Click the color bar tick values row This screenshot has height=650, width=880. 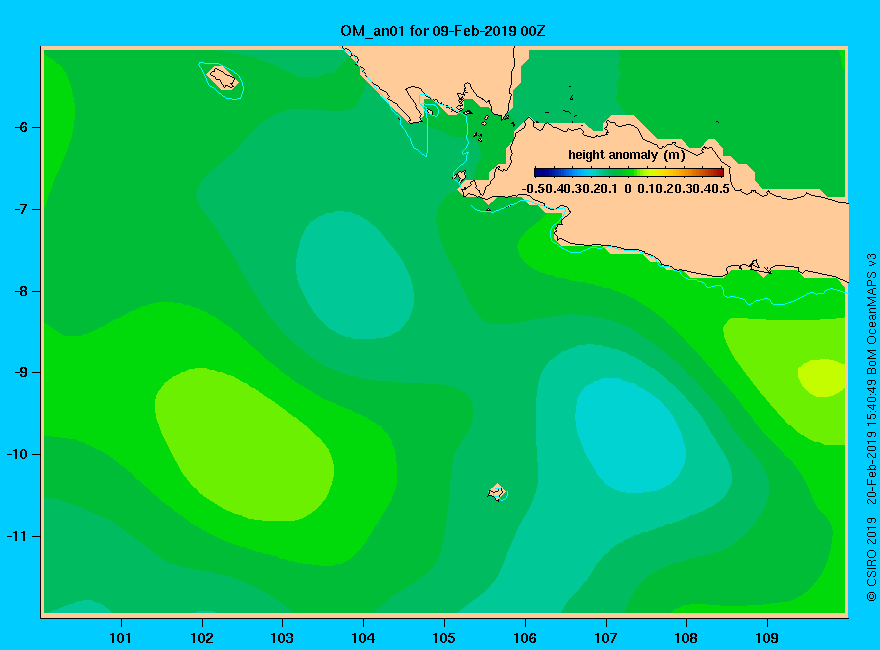[626, 189]
